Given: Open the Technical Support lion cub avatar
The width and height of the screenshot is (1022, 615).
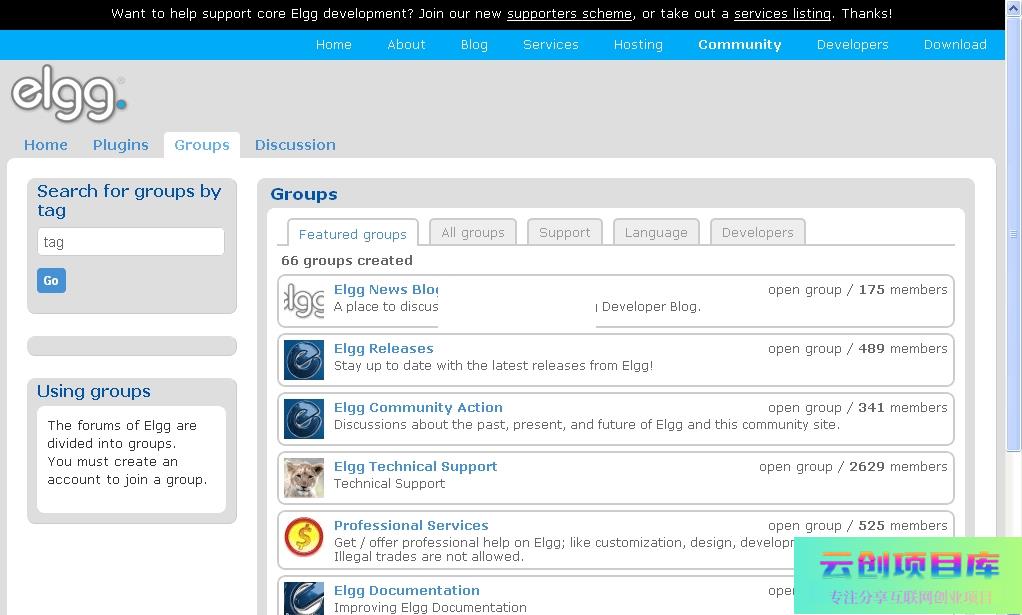Looking at the screenshot, I should tap(304, 478).
